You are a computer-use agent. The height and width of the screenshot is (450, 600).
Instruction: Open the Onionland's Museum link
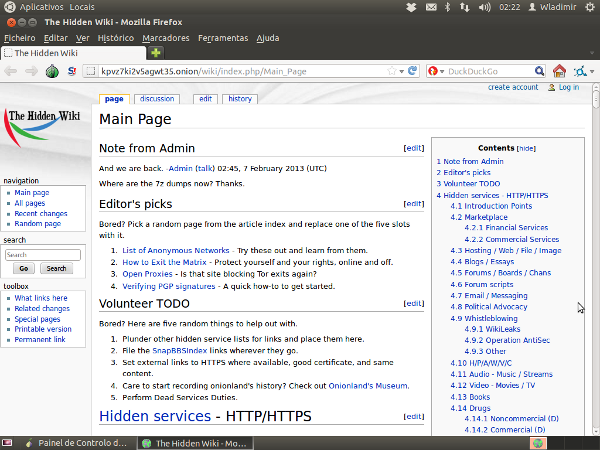click(368, 386)
